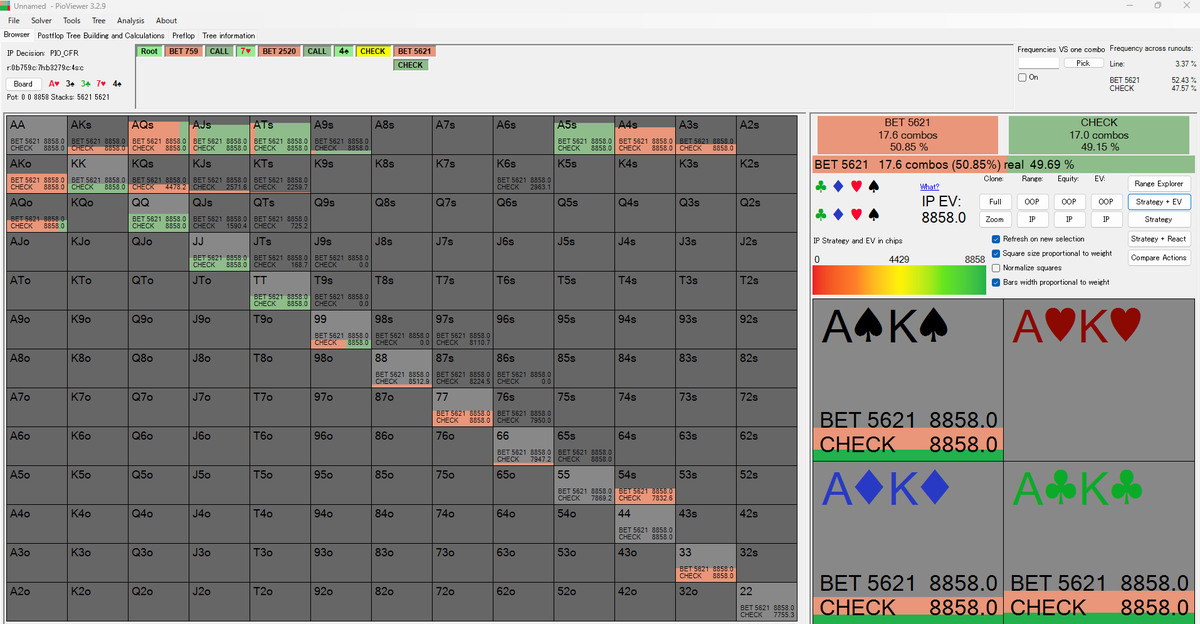Select the AQs hand cell in the grid
The width and height of the screenshot is (1200, 624).
158,133
